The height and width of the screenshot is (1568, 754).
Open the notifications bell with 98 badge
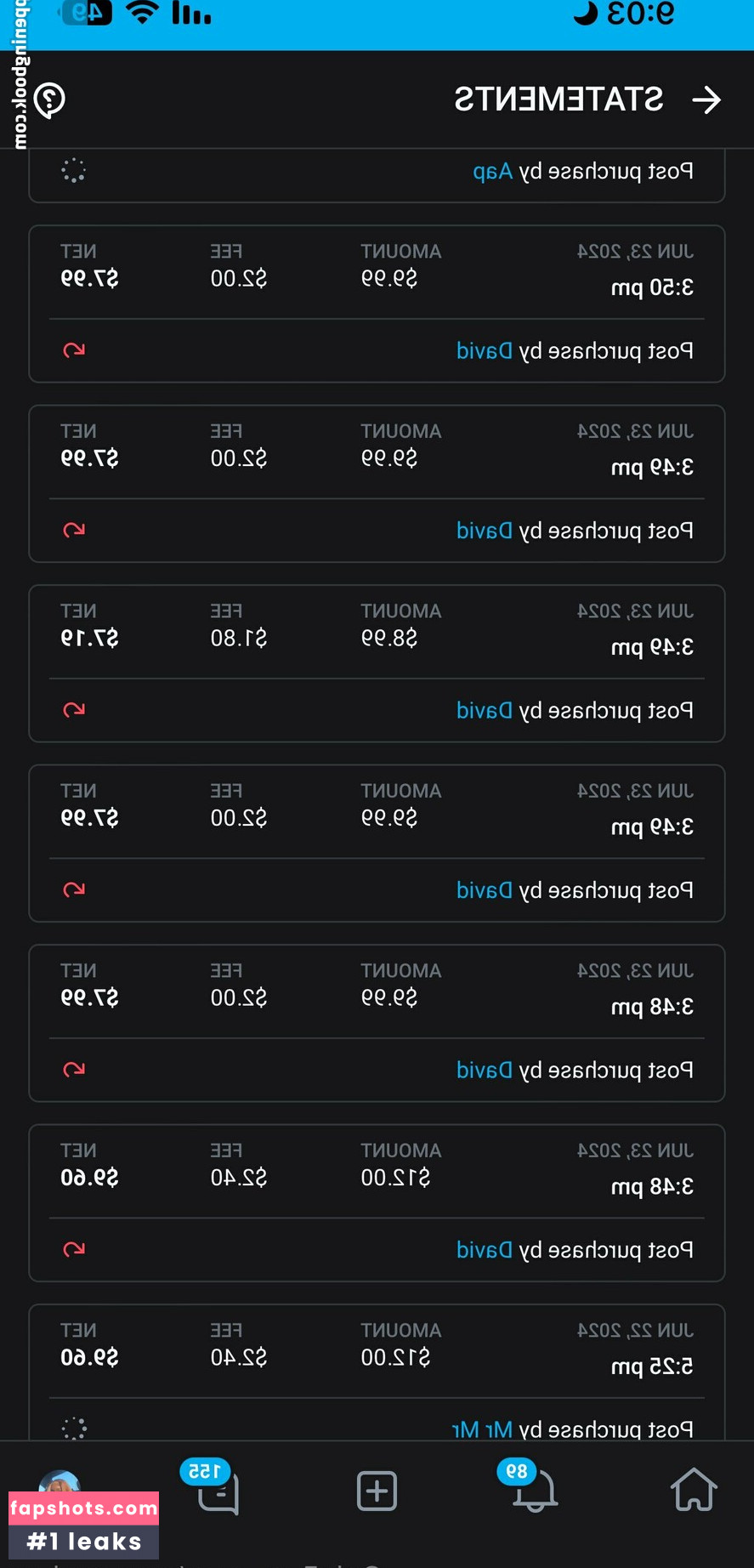point(535,1491)
